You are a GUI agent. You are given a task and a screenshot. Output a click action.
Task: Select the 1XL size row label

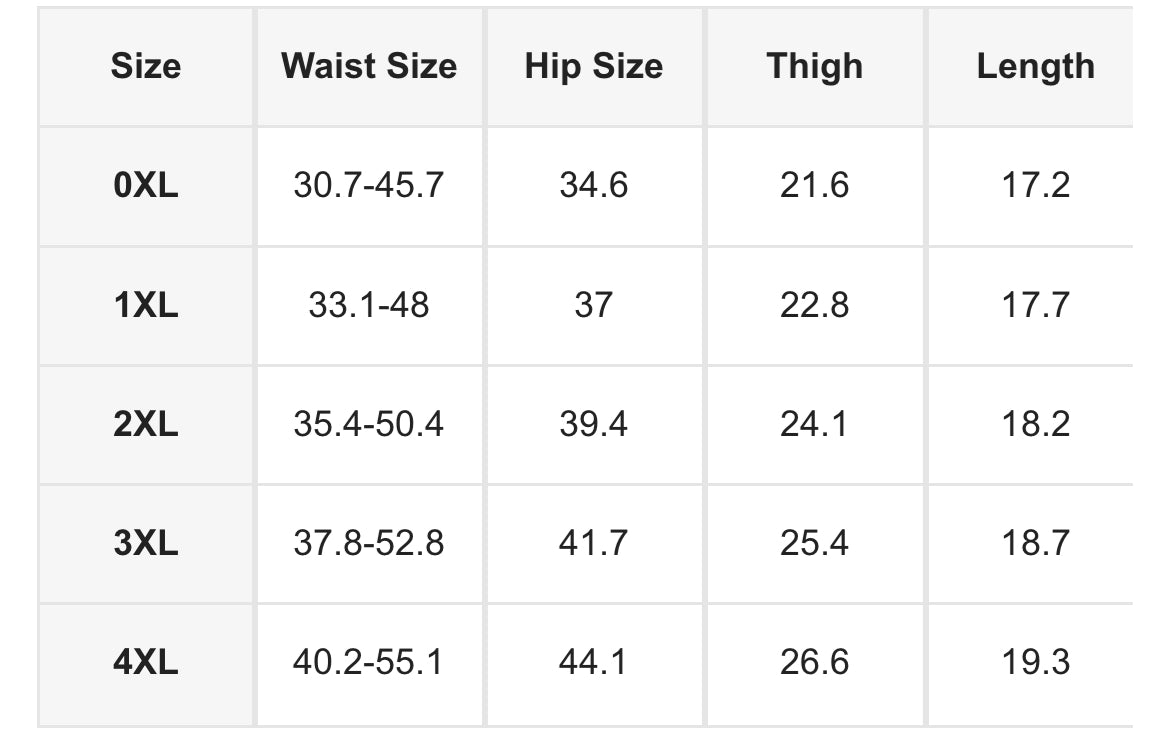146,304
